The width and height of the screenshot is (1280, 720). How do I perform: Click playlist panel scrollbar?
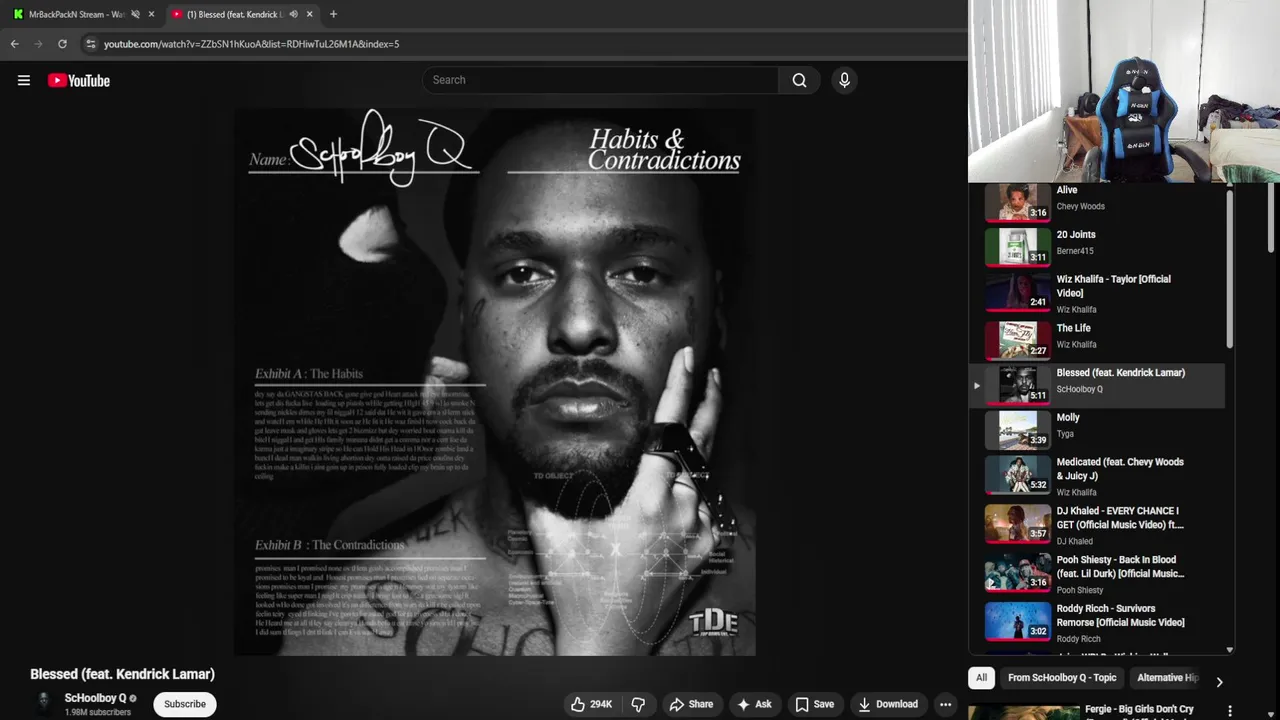tap(1230, 268)
